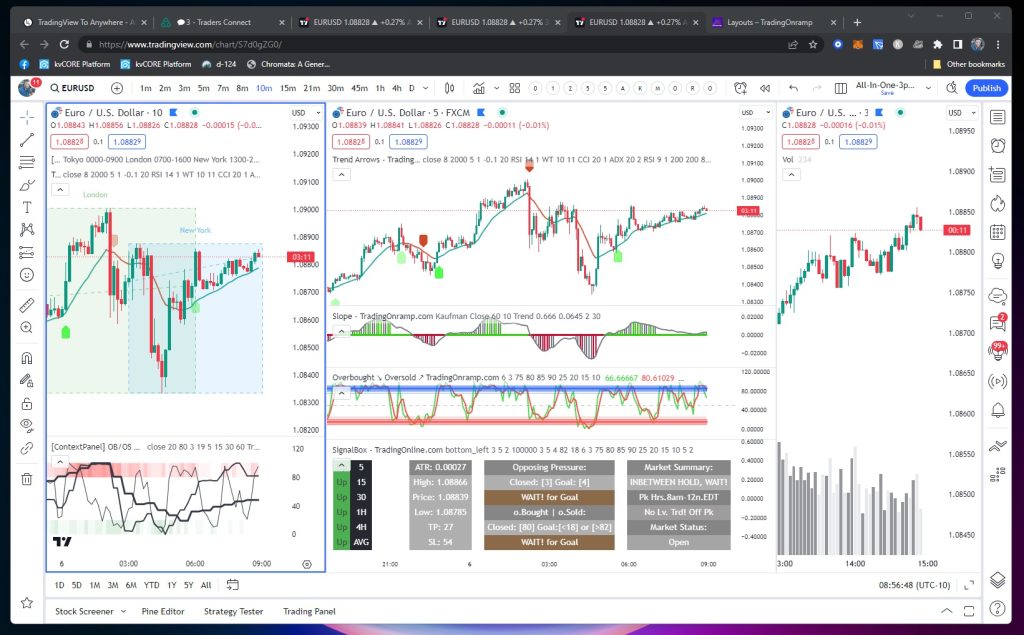Open the Watchlist panel icon
The height and width of the screenshot is (635, 1024).
(997, 117)
